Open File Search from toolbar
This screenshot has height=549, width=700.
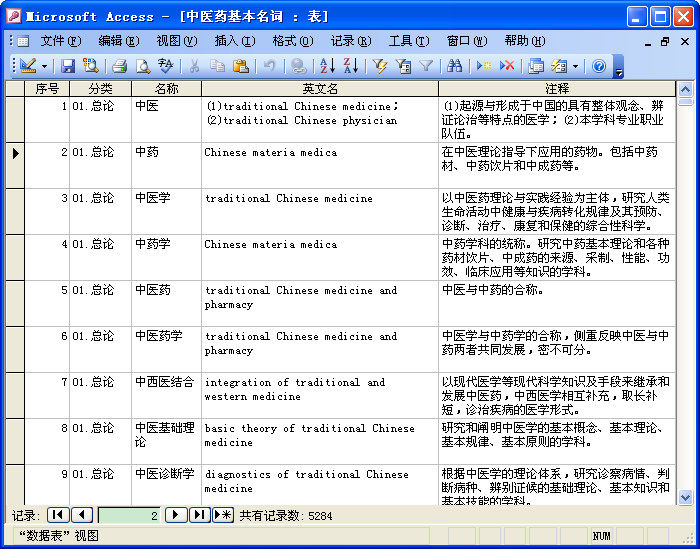[x=91, y=66]
